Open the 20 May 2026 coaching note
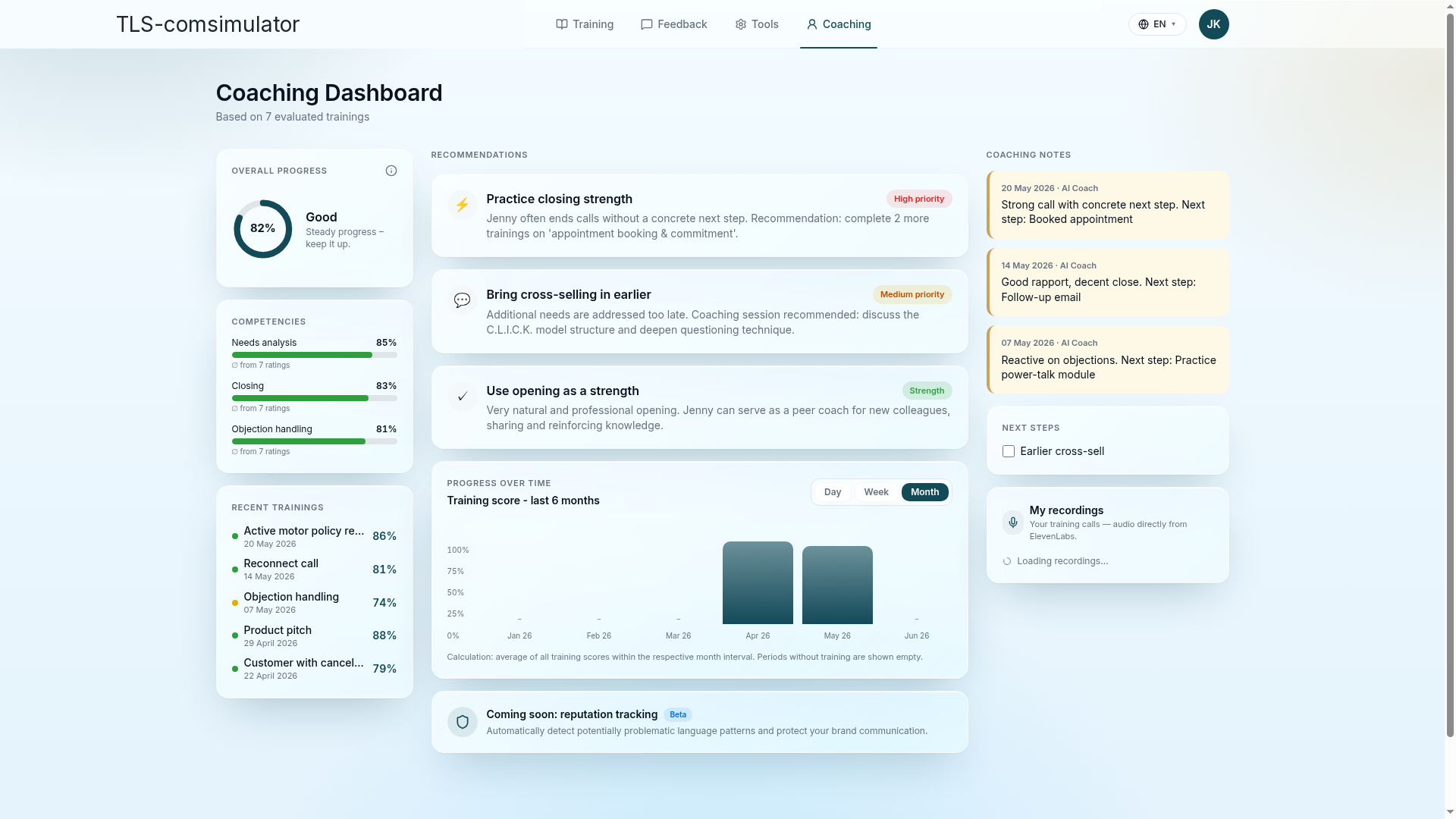Screen dimensions: 1456x819 tap(1107, 205)
